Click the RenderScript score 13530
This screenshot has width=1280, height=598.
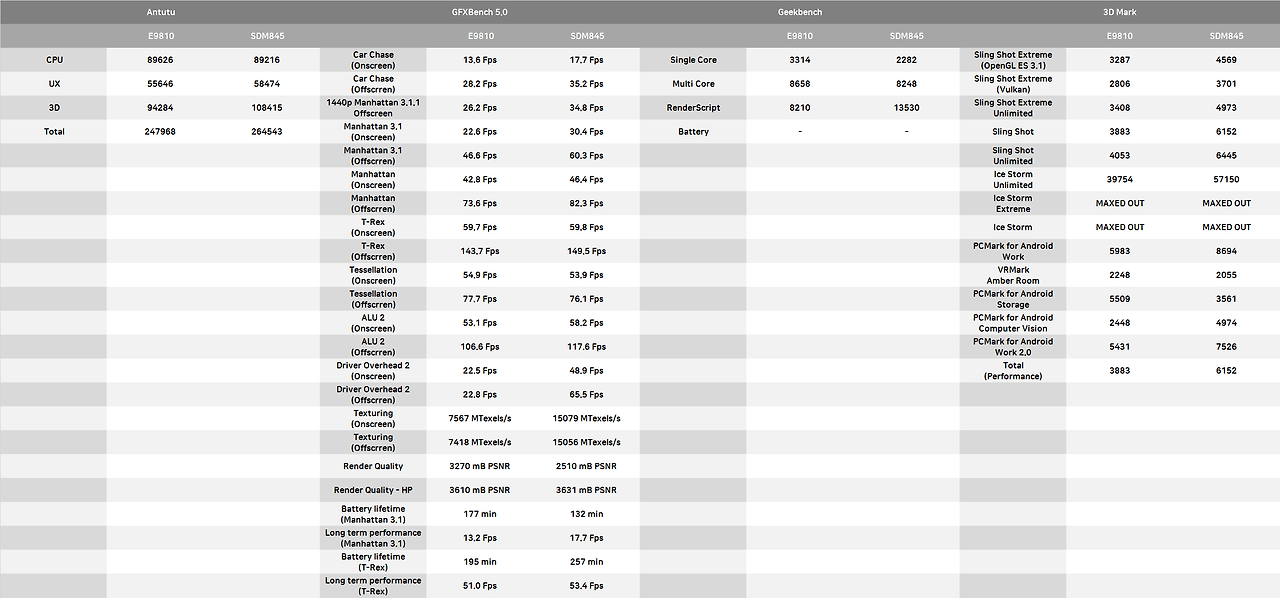906,108
